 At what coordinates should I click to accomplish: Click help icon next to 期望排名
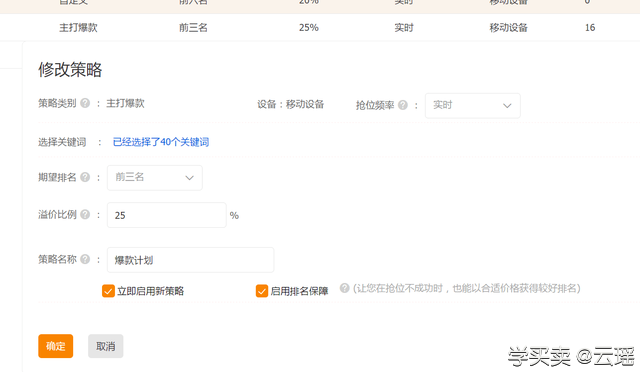click(x=85, y=177)
